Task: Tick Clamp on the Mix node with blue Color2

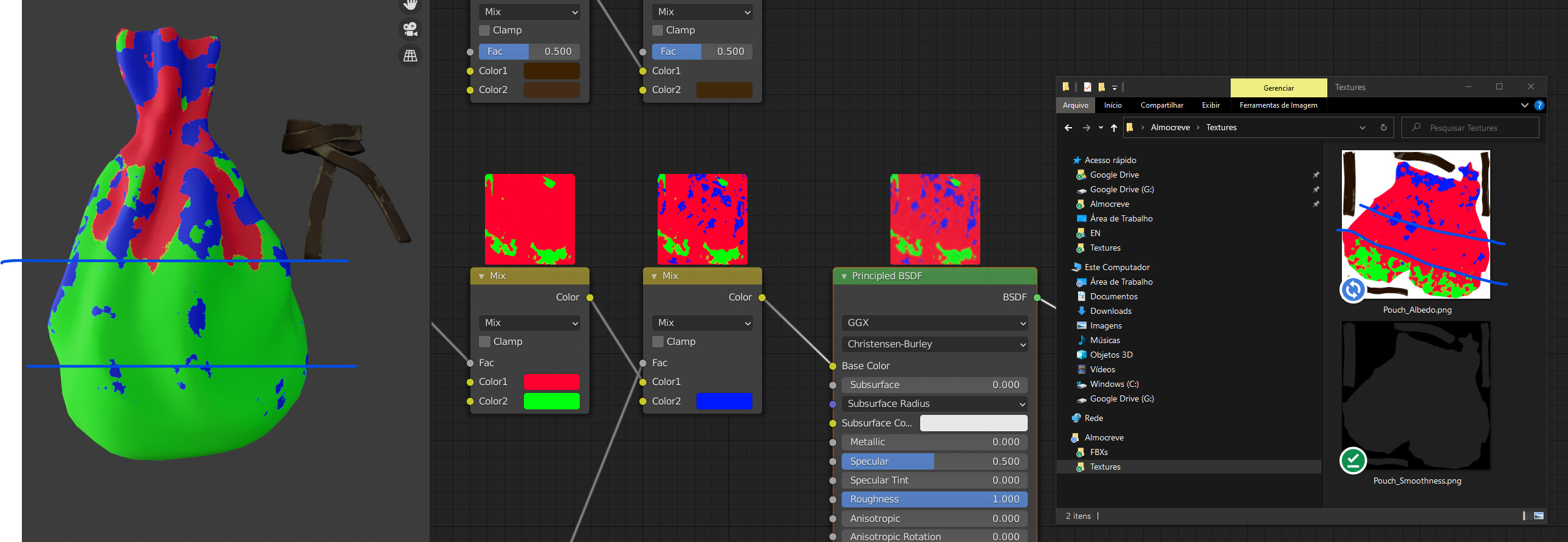Action: [x=658, y=342]
